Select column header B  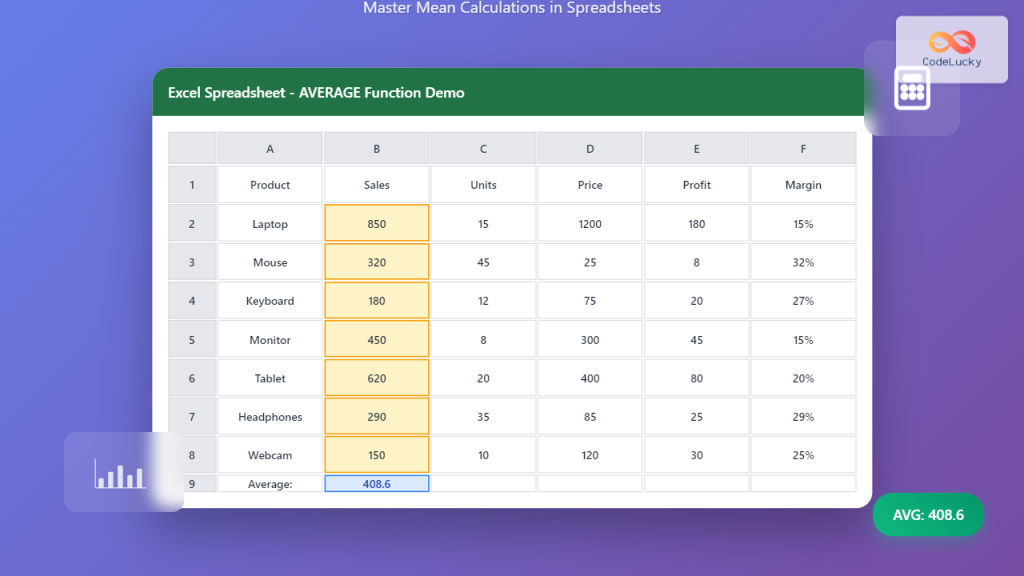coord(376,147)
